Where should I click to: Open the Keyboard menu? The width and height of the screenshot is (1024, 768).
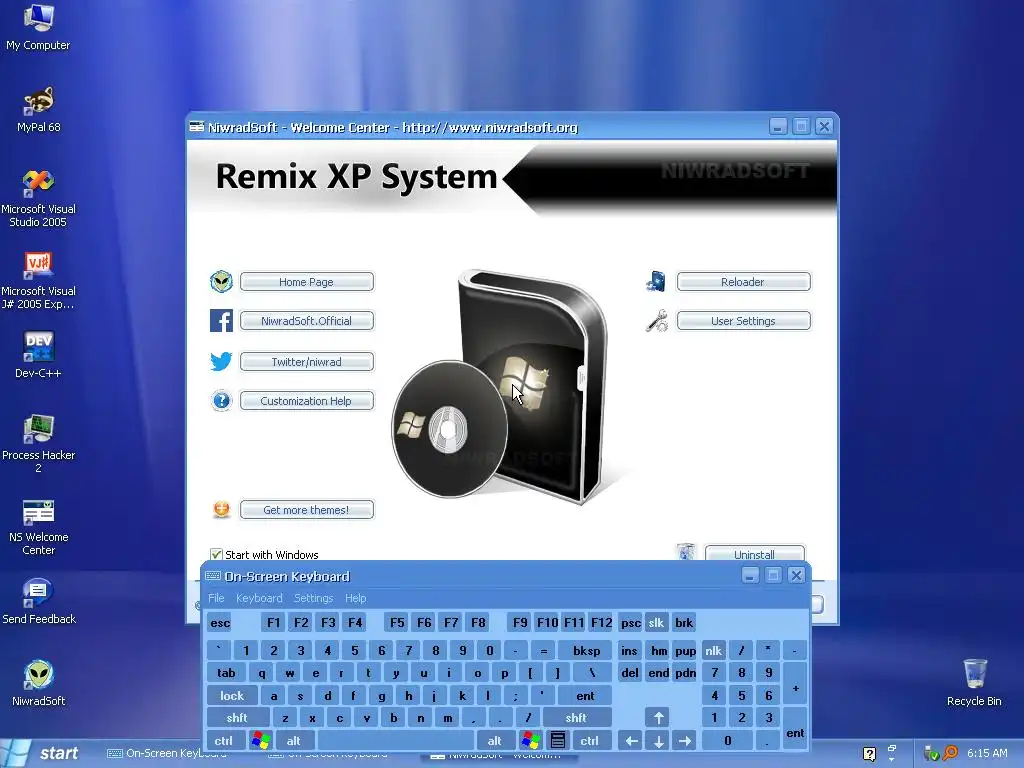click(x=259, y=598)
